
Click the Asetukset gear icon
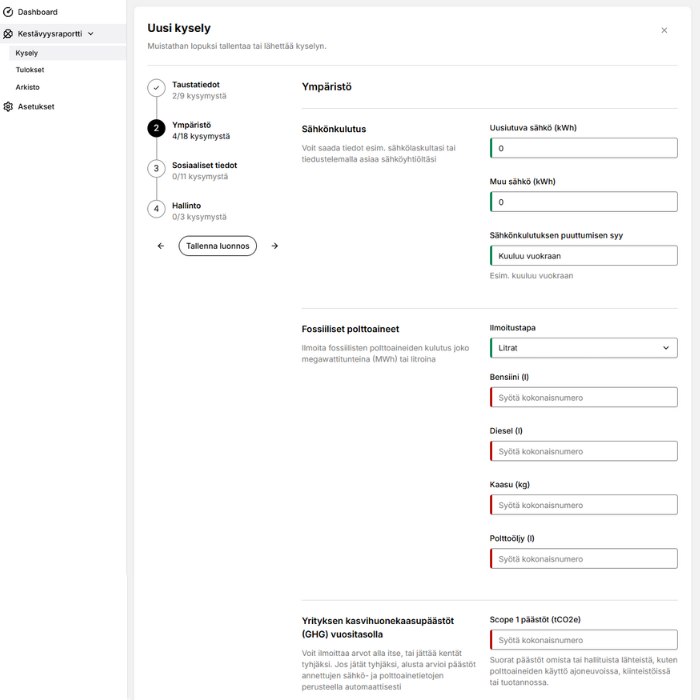pos(9,106)
